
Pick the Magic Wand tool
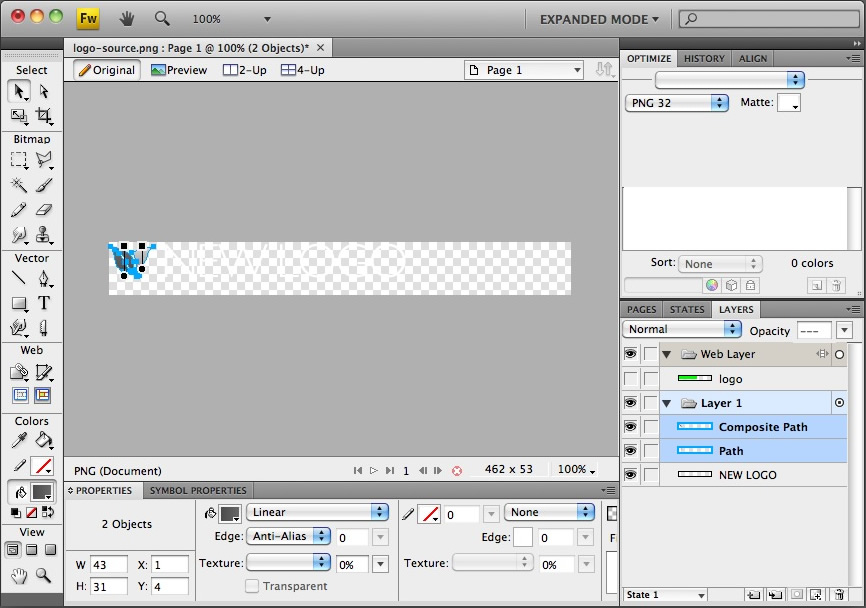[19, 185]
